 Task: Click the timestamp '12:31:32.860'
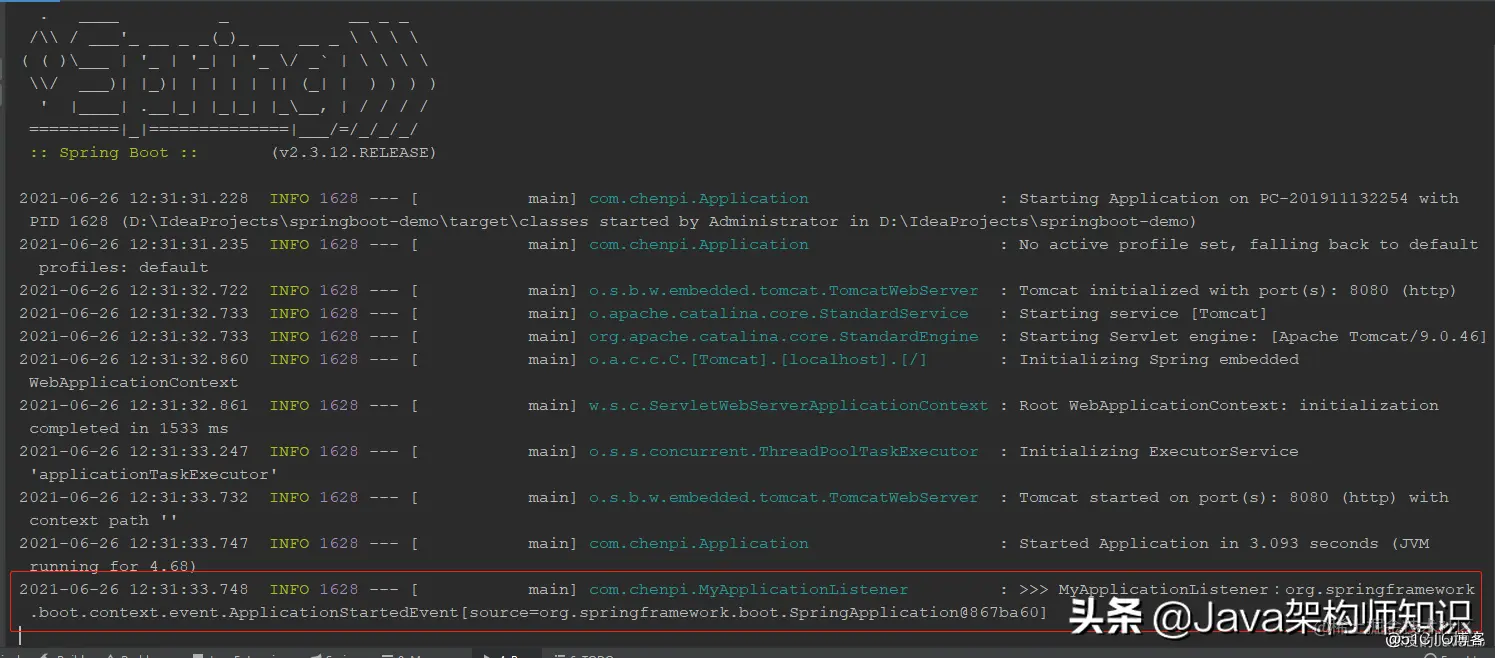tap(189, 360)
